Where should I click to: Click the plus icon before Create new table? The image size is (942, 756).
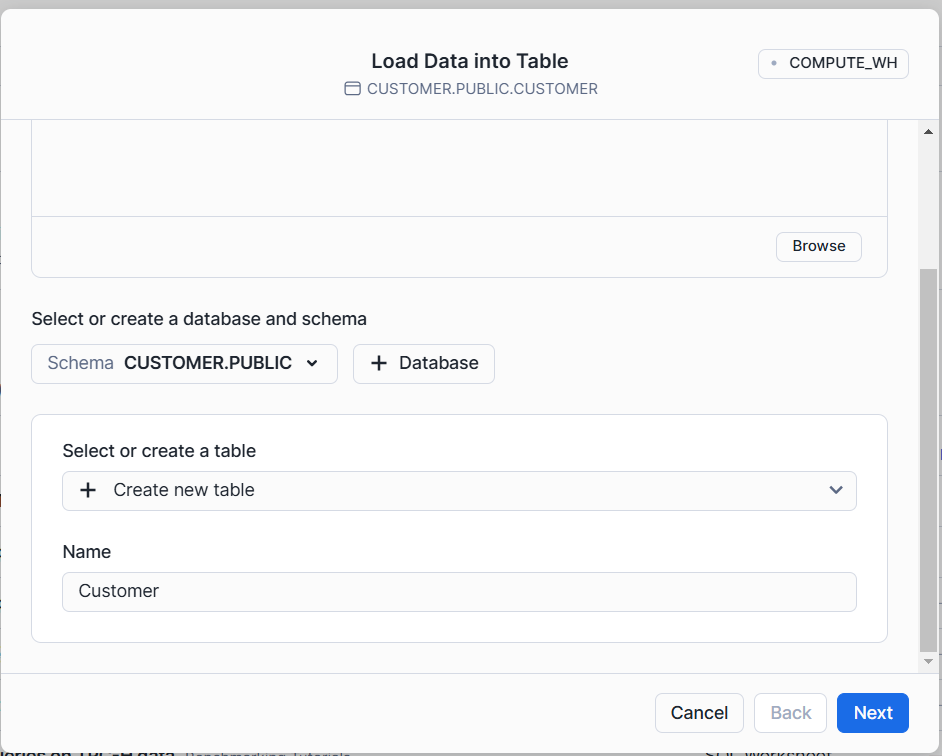click(88, 491)
